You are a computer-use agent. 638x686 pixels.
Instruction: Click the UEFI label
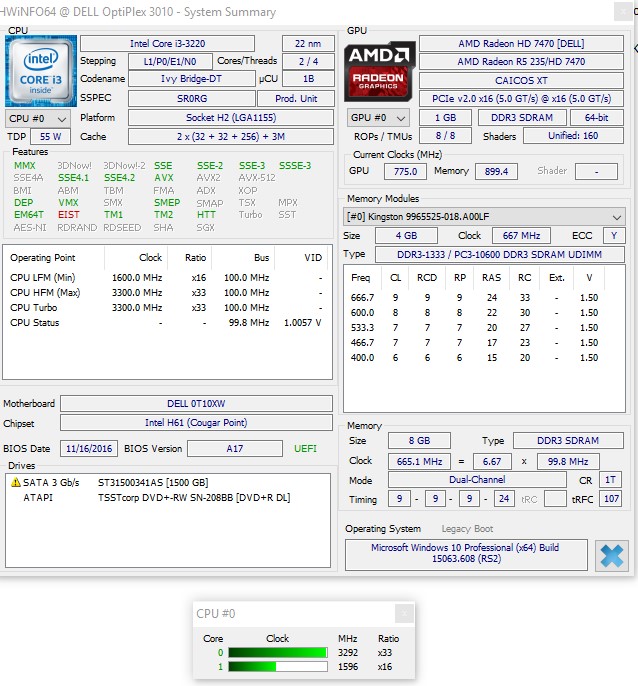[x=305, y=448]
